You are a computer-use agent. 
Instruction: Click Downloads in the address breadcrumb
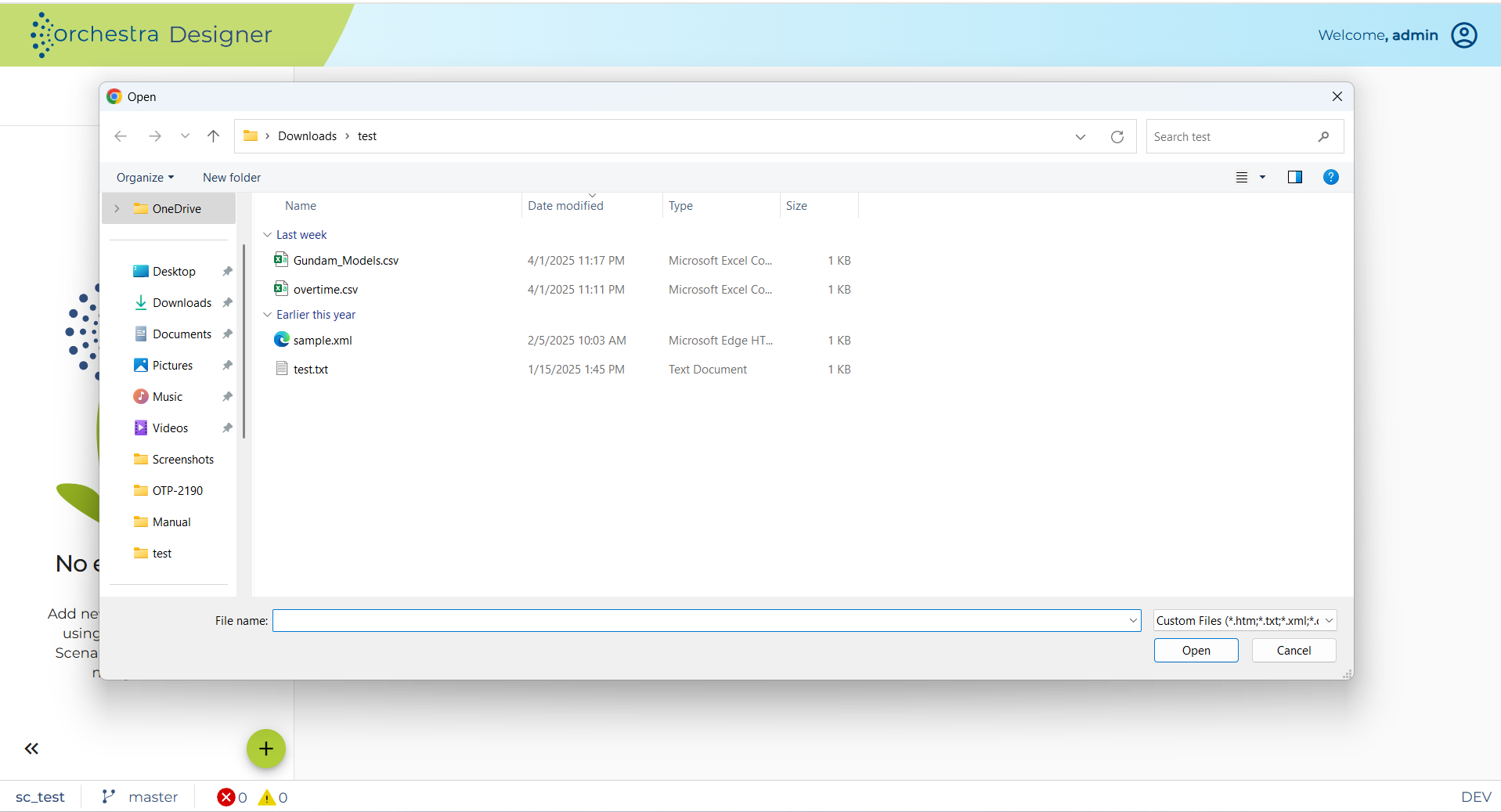(307, 136)
